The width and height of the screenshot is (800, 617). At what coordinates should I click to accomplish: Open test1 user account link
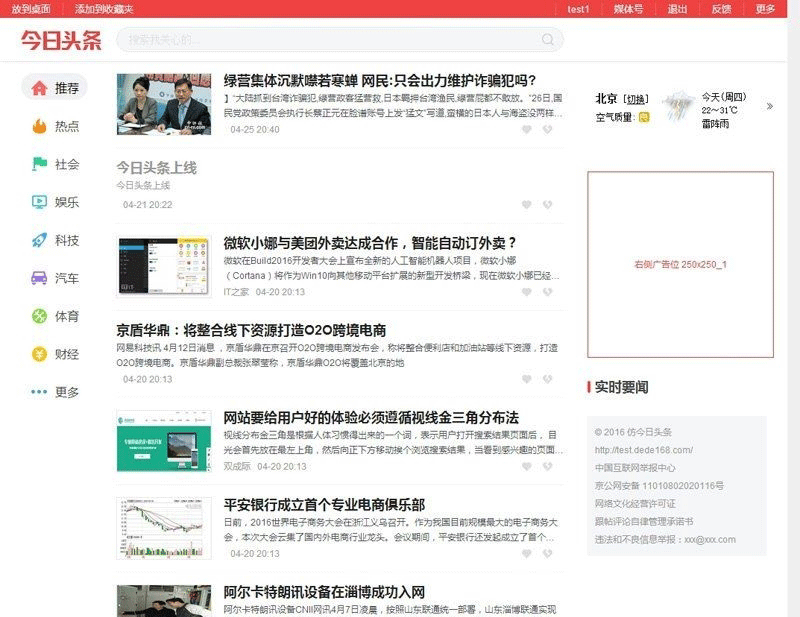(x=578, y=9)
